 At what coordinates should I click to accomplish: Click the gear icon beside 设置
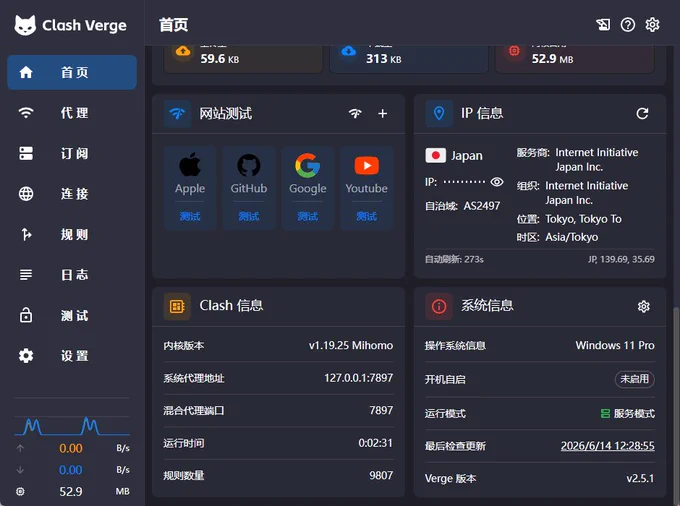[26, 356]
